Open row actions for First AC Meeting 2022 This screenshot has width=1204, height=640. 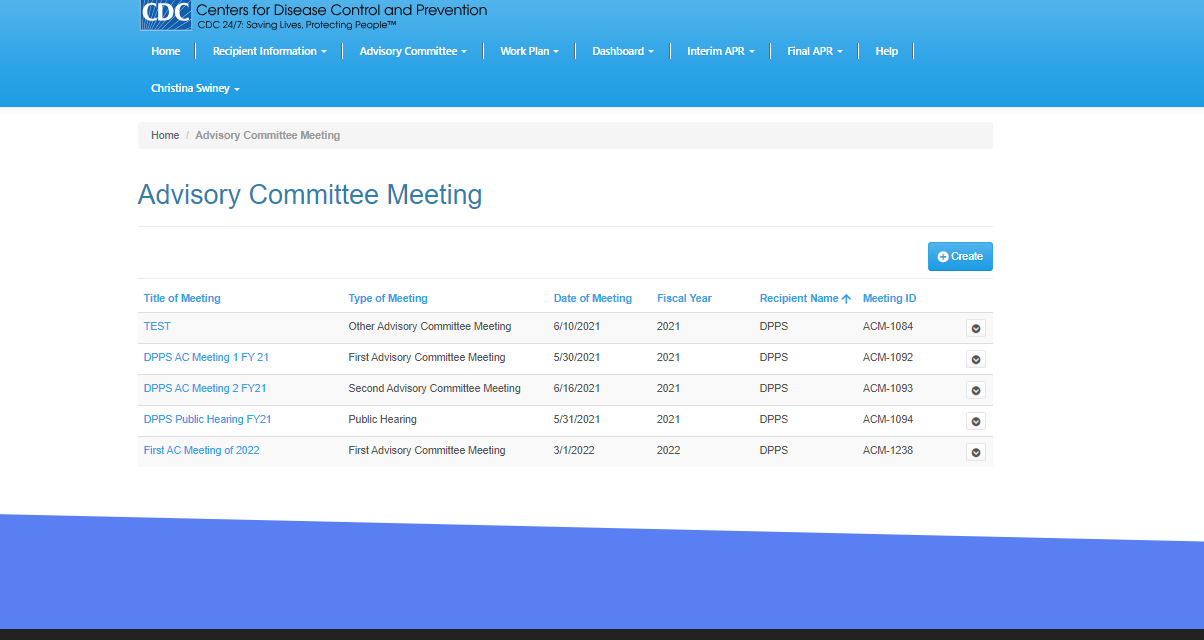click(976, 452)
